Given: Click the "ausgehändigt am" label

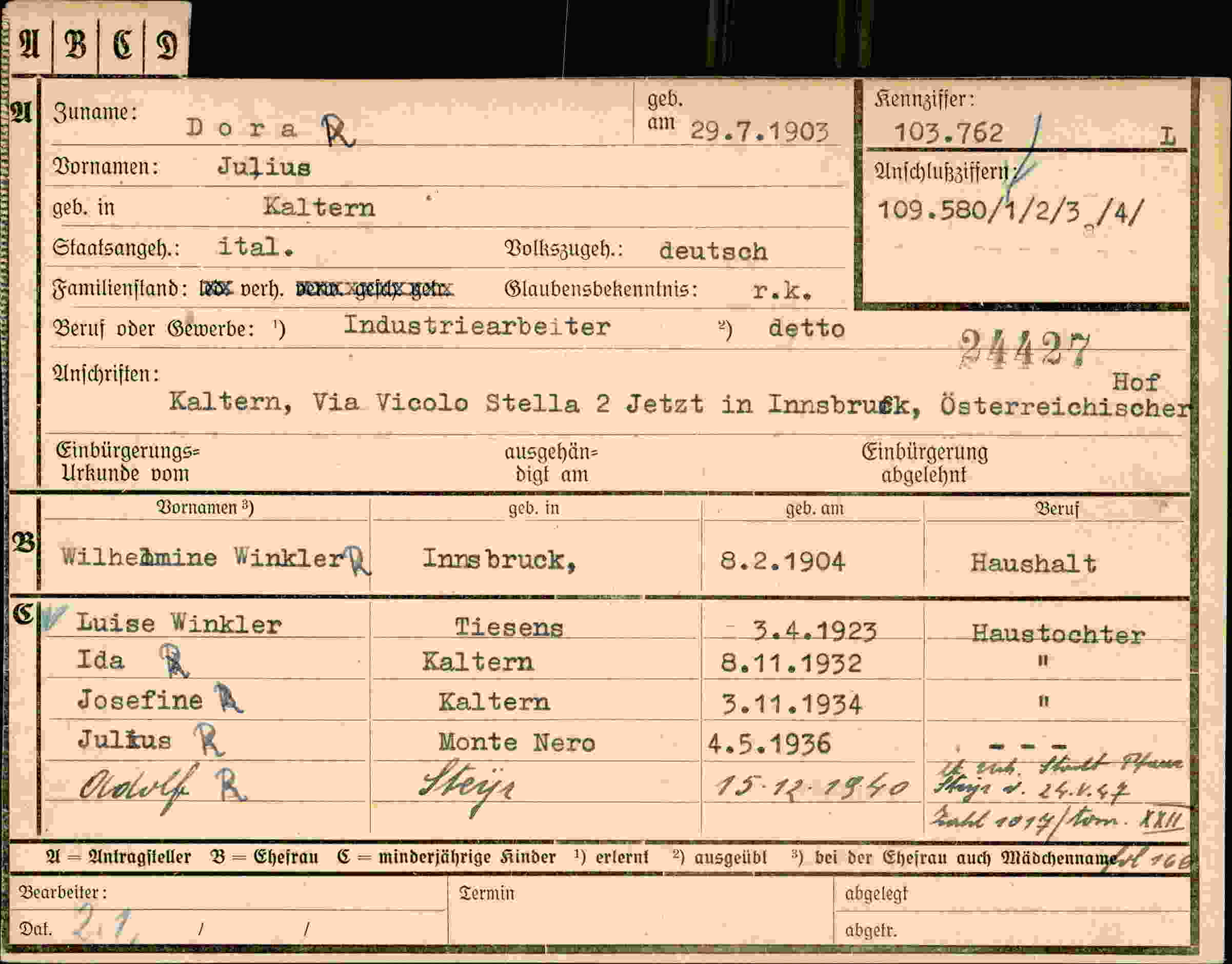Looking at the screenshot, I should 551,464.
